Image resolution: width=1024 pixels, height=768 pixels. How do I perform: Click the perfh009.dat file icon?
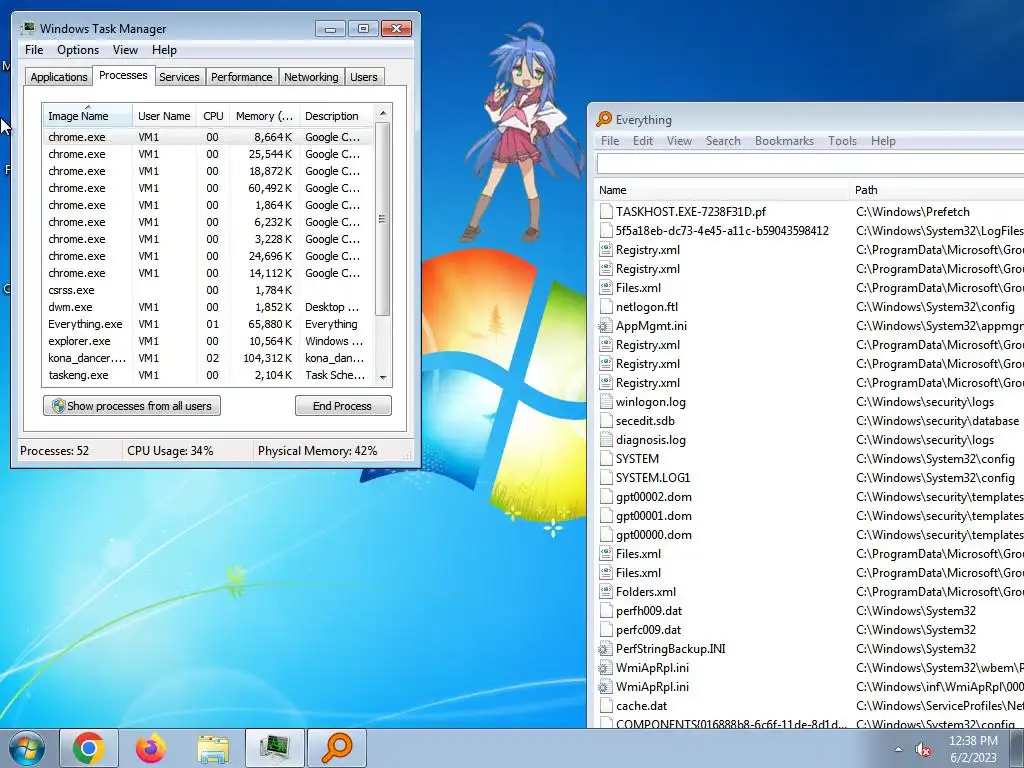point(606,611)
